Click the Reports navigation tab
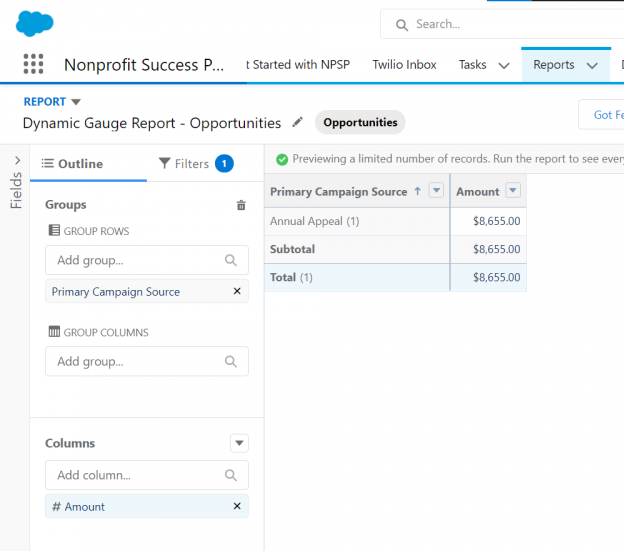This screenshot has width=624, height=551. (553, 65)
